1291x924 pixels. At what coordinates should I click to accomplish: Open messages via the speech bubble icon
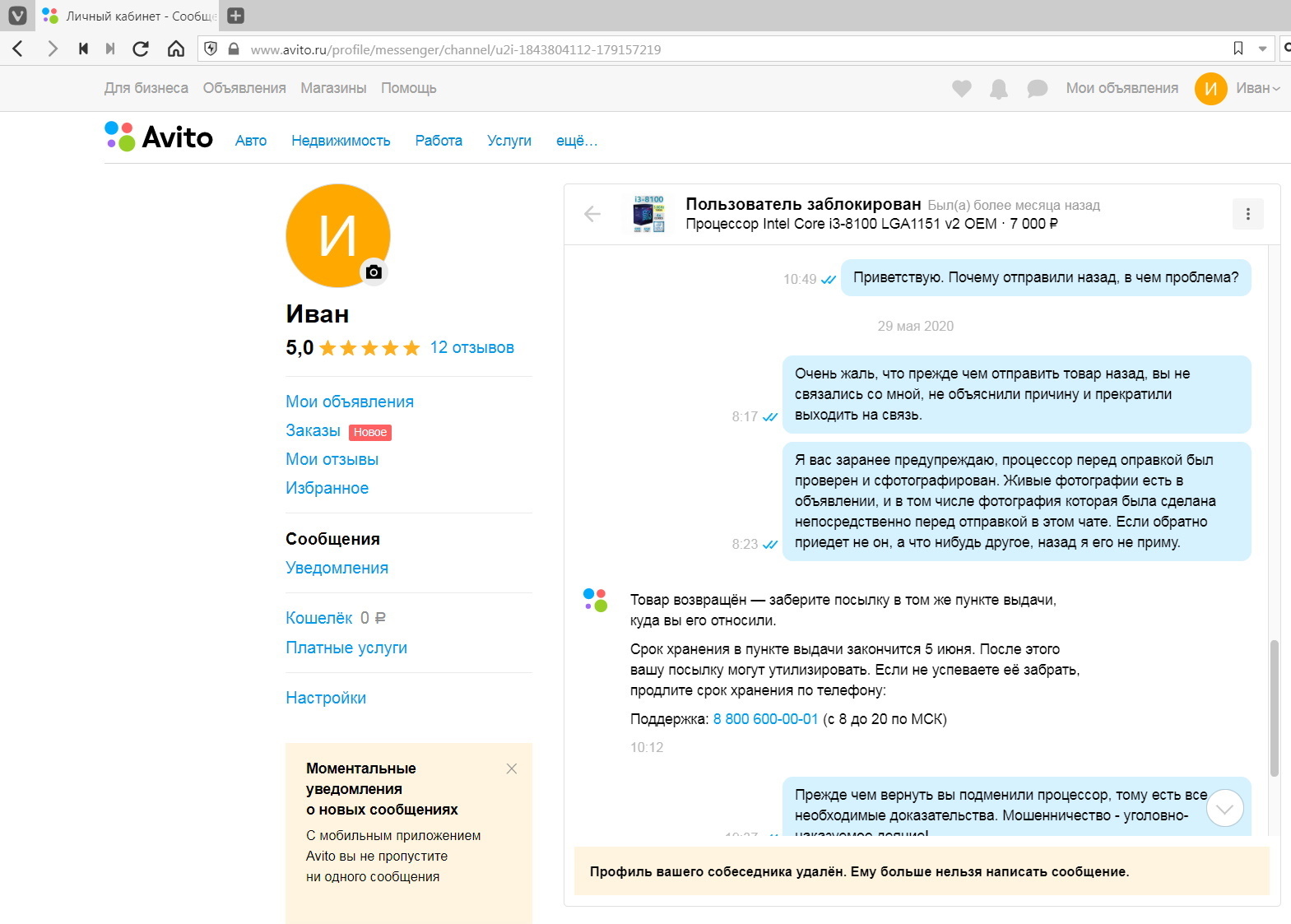[x=1037, y=88]
